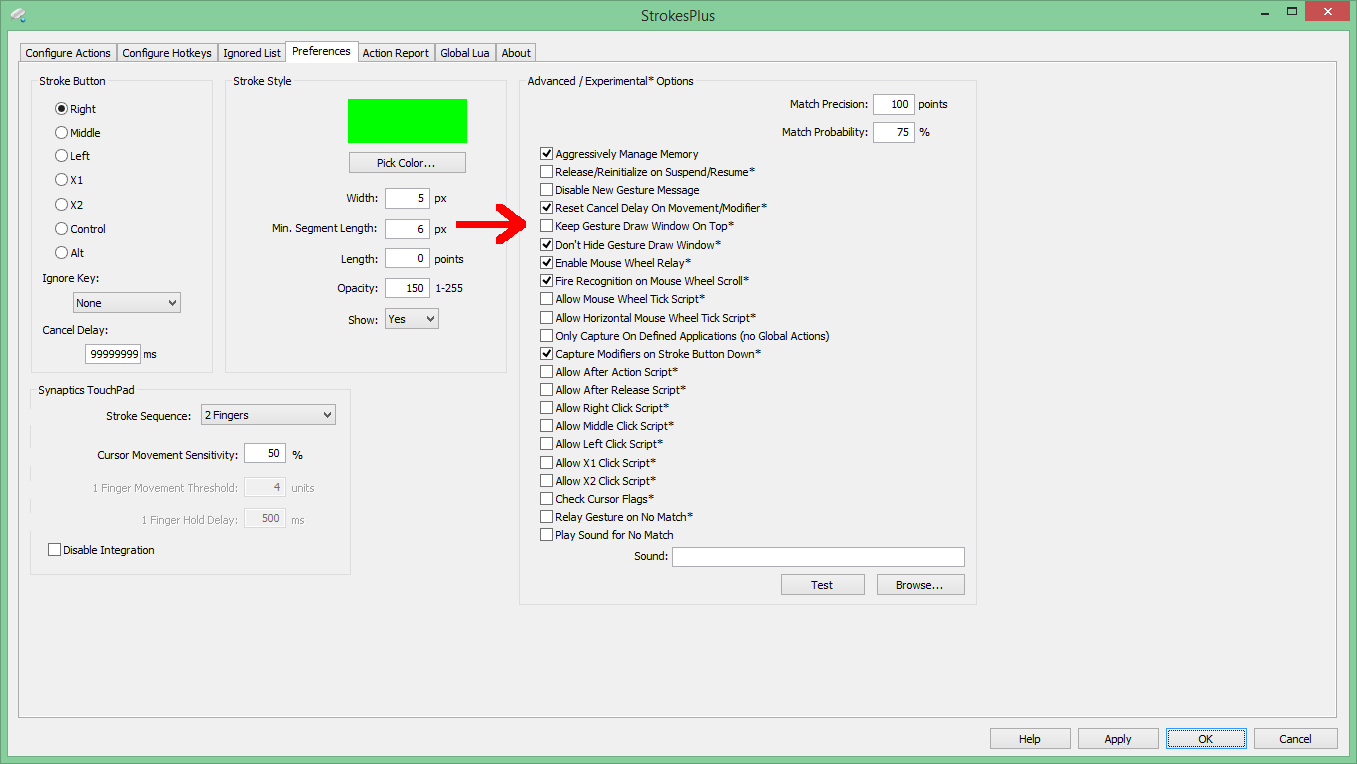Check Allow Right Click Script
Viewport: 1357px width, 764px height.
547,408
